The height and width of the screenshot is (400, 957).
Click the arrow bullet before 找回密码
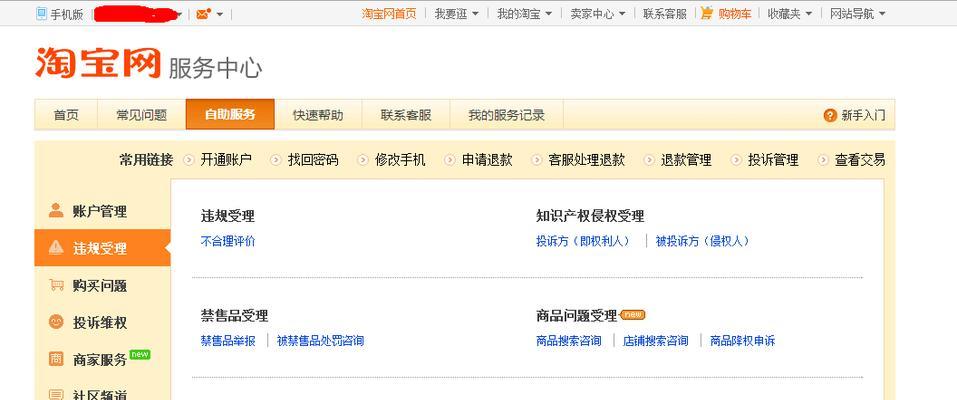[276, 160]
